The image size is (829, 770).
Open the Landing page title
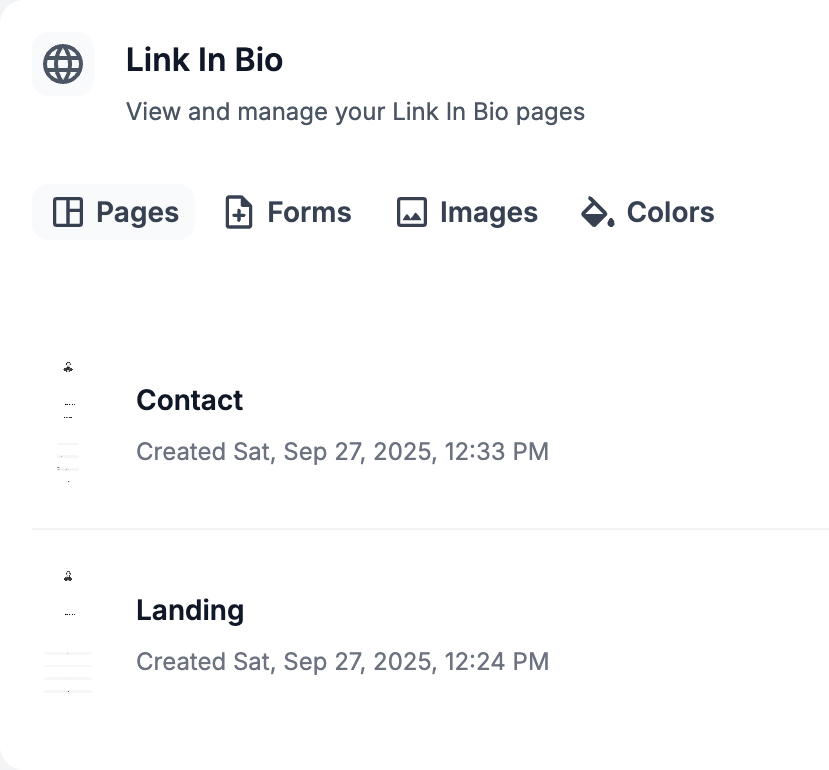(x=190, y=610)
